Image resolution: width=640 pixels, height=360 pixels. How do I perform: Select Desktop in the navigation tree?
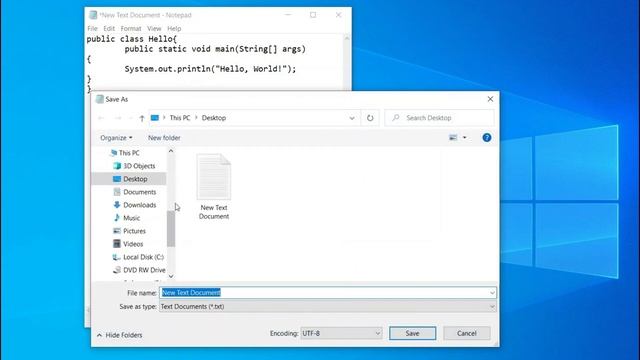[135, 179]
